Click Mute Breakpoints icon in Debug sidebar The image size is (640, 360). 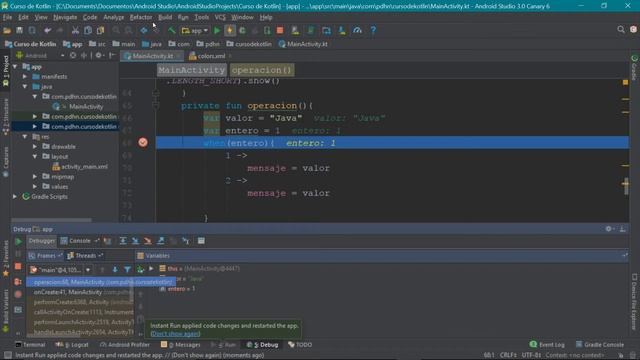[x=18, y=294]
